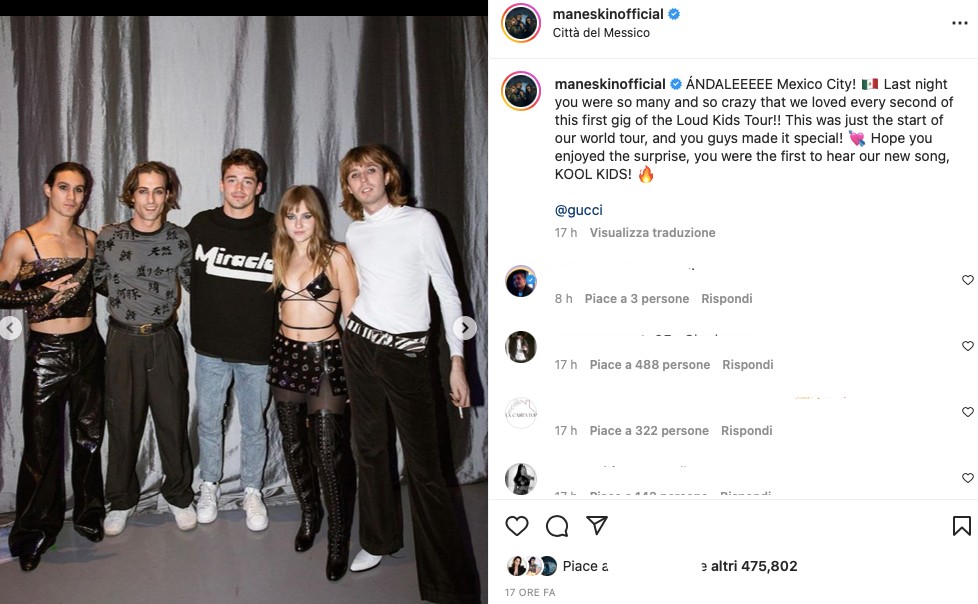Share post via paper plane icon

(597, 526)
